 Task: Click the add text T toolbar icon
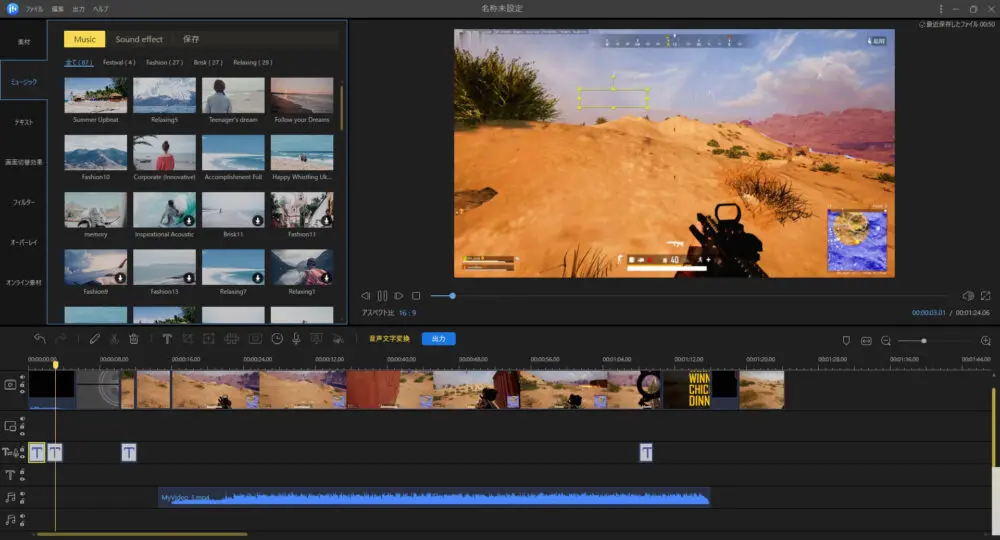167,339
